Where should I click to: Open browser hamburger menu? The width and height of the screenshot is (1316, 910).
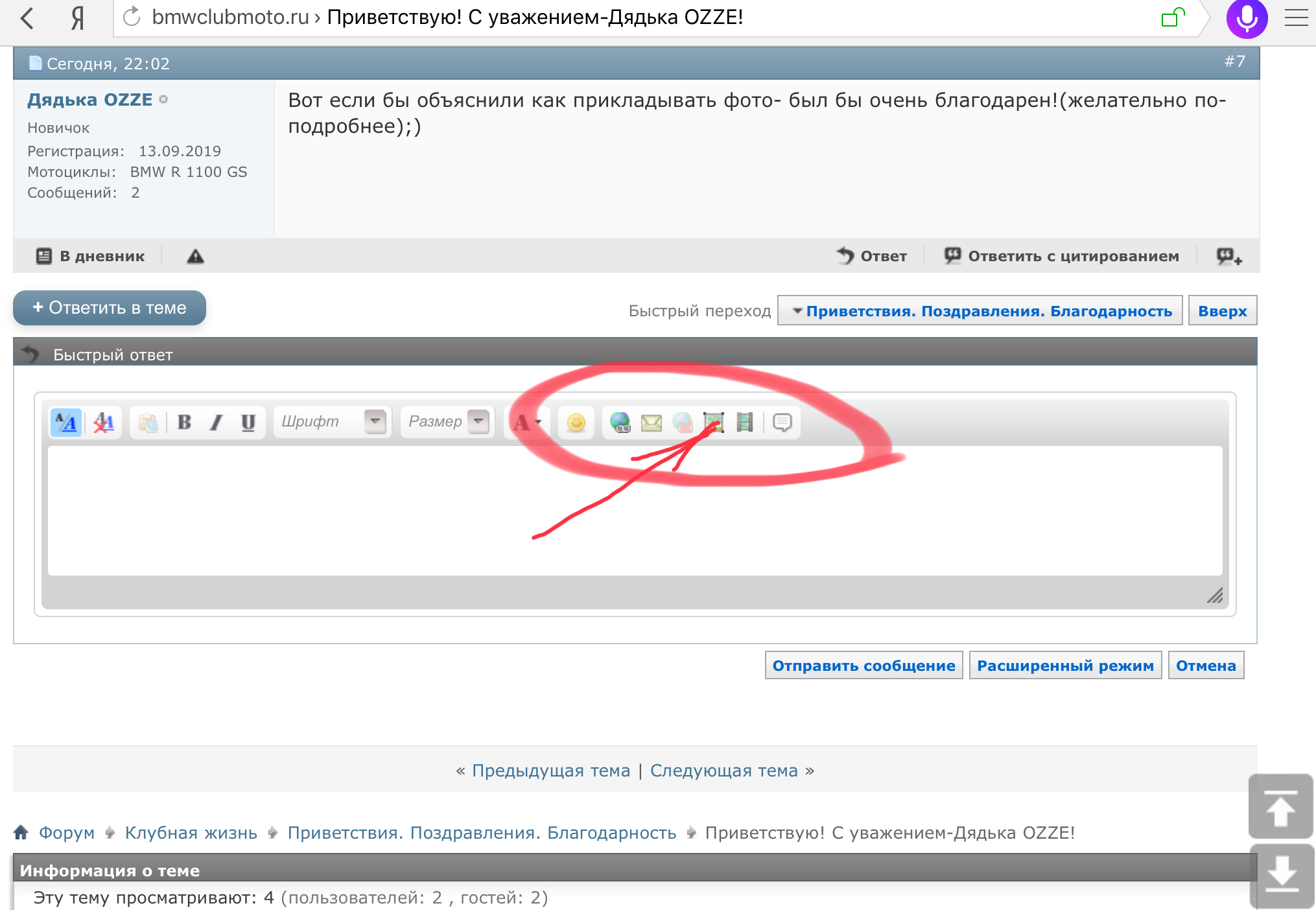click(1296, 17)
